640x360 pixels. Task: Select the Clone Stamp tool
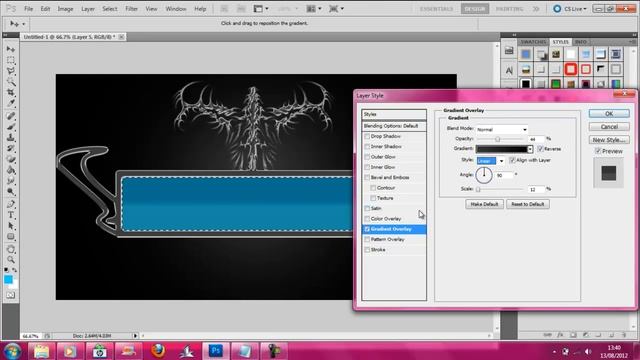tap(11, 138)
